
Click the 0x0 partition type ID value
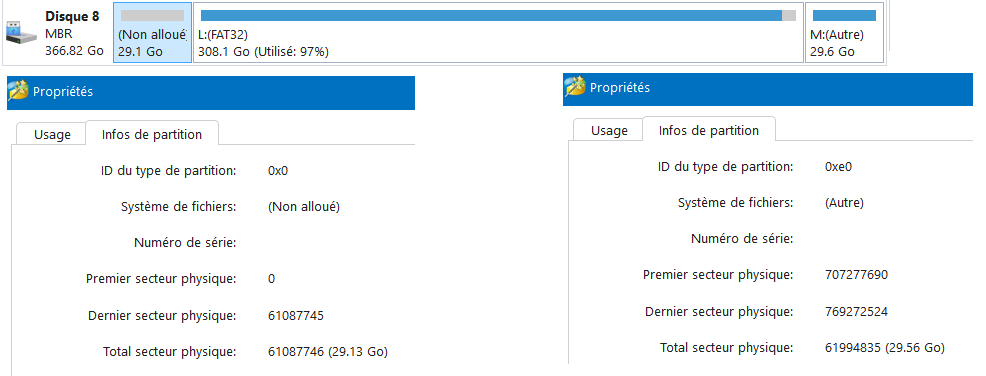pos(278,170)
